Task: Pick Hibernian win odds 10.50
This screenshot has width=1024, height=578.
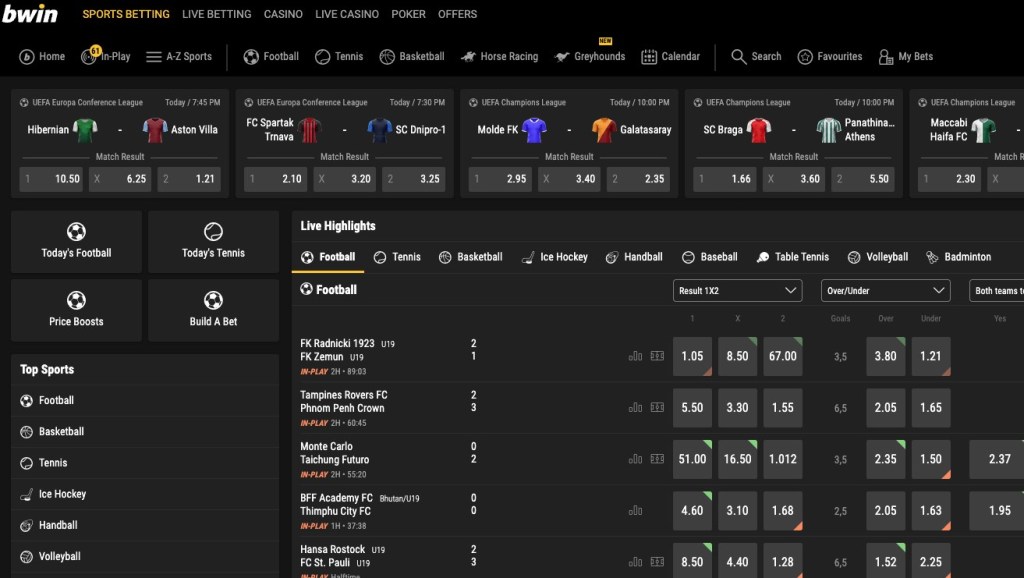Action: (x=51, y=179)
